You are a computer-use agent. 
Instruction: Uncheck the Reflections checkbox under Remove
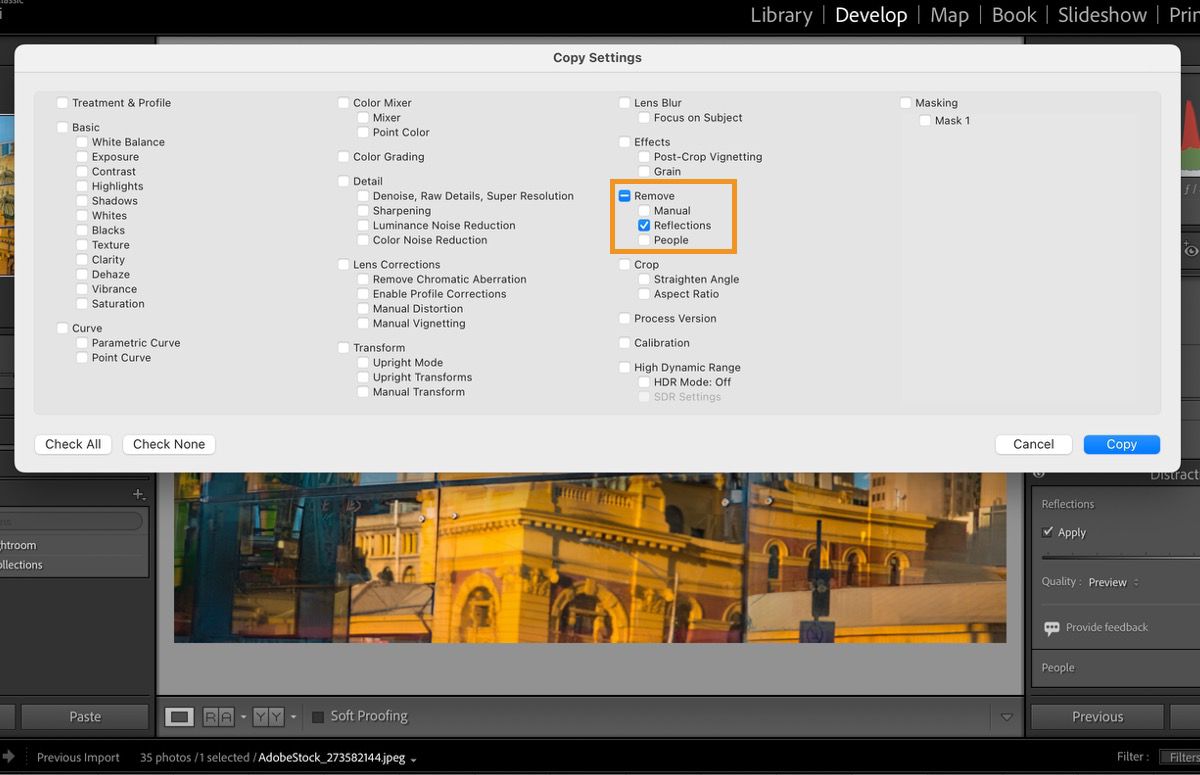pyautogui.click(x=644, y=226)
